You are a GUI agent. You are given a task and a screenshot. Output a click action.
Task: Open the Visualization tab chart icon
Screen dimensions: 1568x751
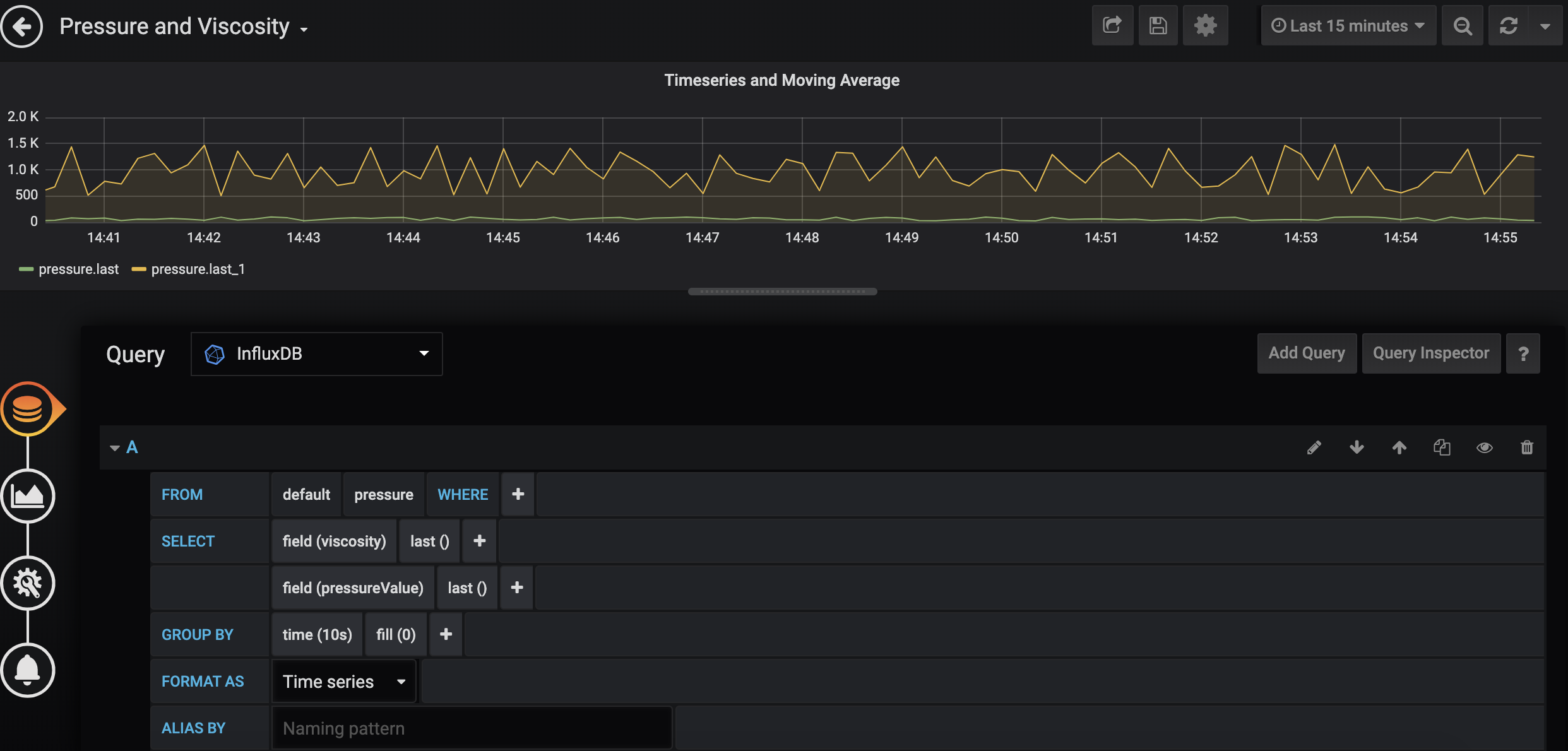(x=28, y=496)
